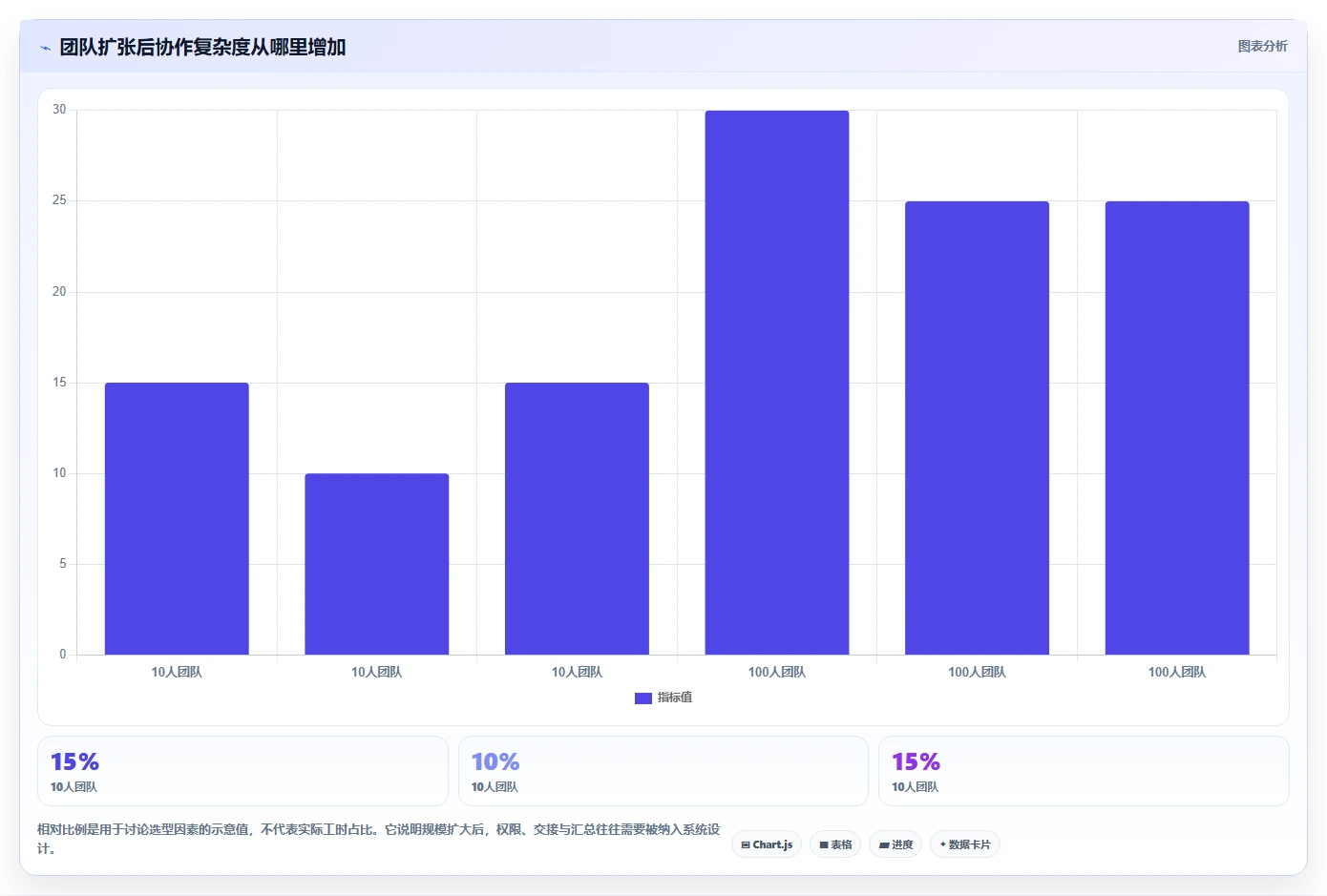The image size is (1327, 896).
Task: Click the y-axis label 30
Action: pyautogui.click(x=59, y=110)
